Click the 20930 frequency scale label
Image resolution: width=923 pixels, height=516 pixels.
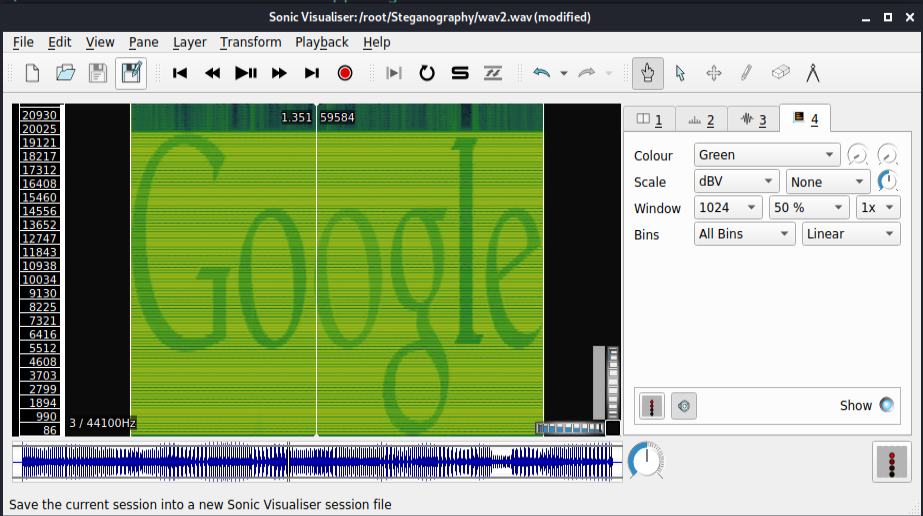click(39, 115)
